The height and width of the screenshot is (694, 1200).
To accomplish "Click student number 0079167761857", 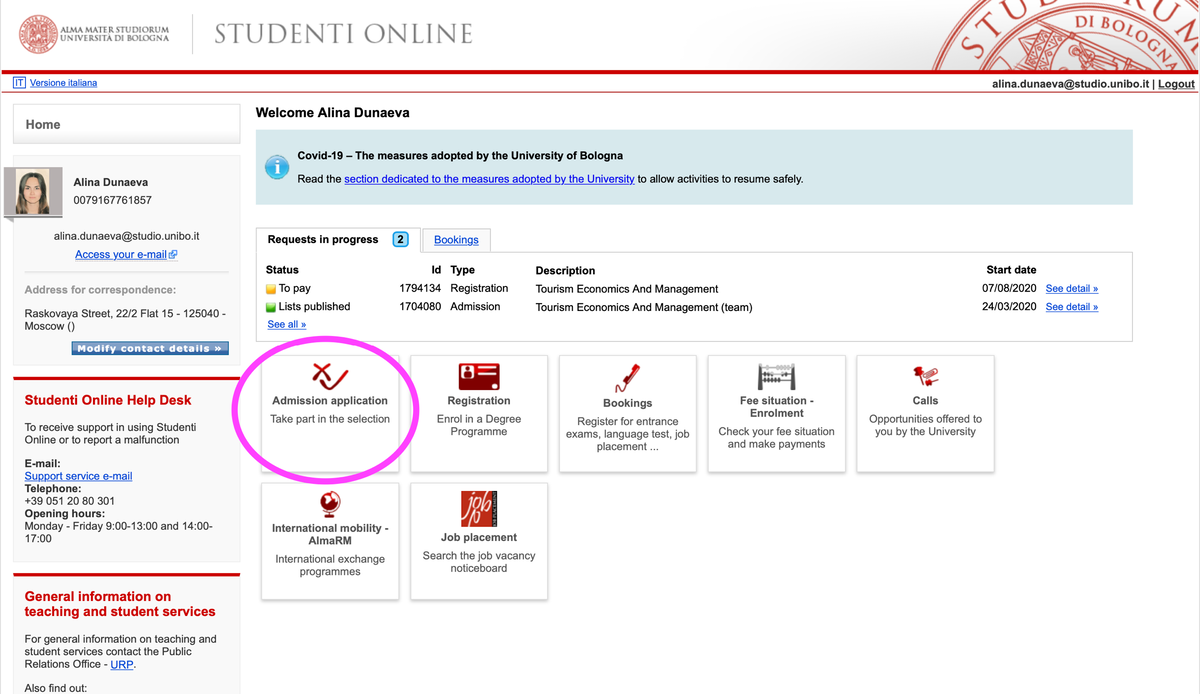I will pyautogui.click(x=113, y=200).
